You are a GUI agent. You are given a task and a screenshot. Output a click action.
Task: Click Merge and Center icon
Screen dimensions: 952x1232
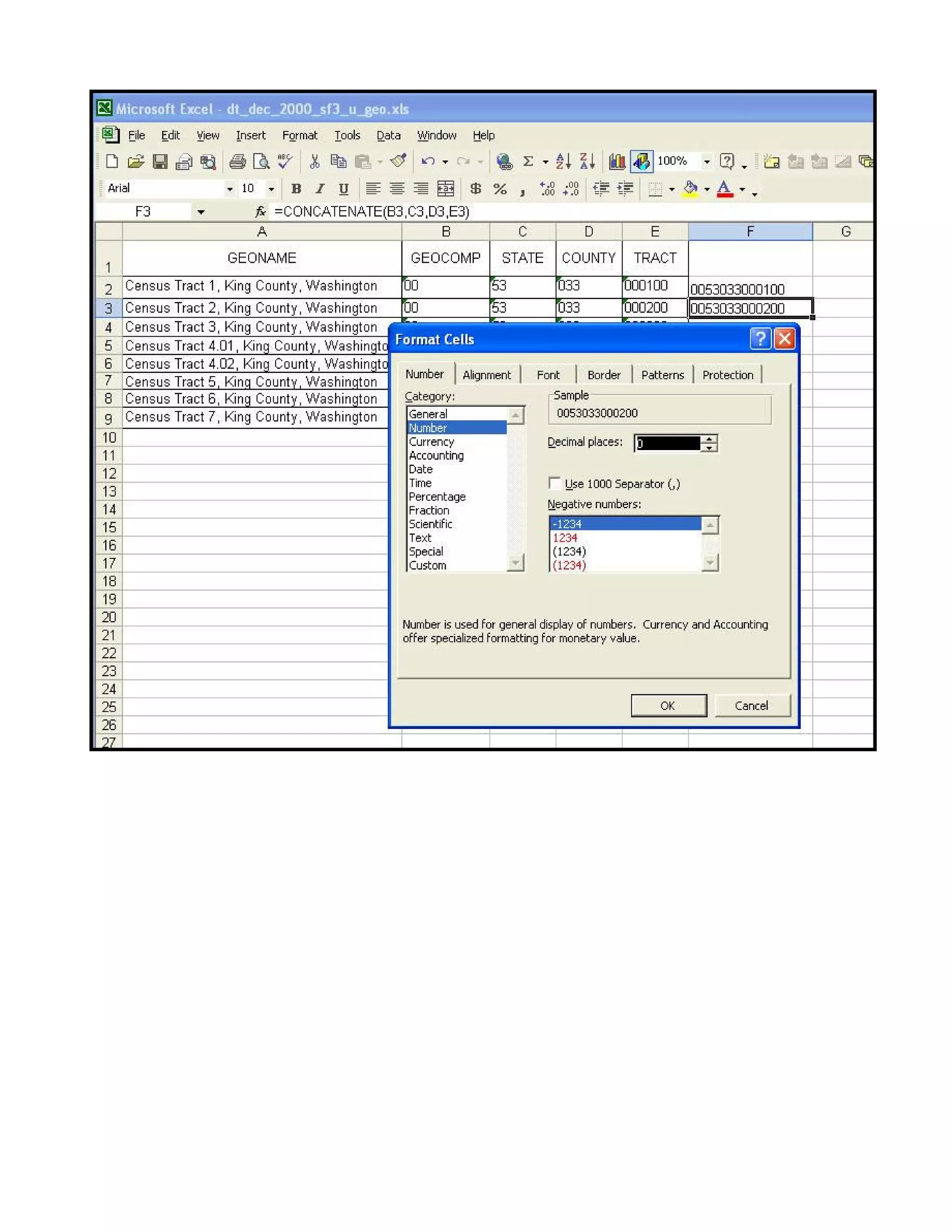tap(445, 189)
